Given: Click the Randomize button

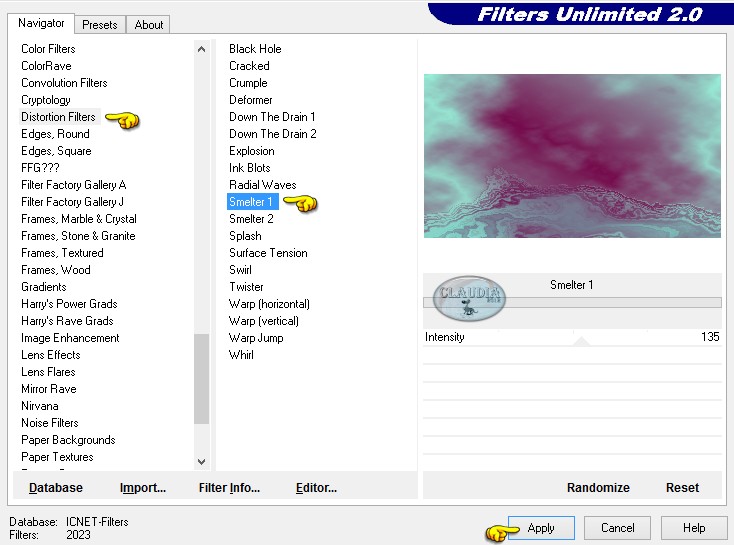Looking at the screenshot, I should click(x=598, y=488).
